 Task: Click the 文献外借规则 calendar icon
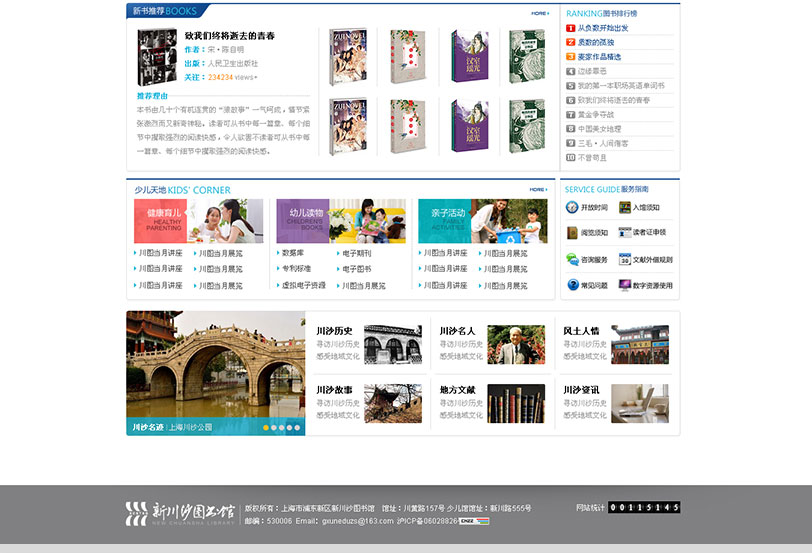(625, 259)
